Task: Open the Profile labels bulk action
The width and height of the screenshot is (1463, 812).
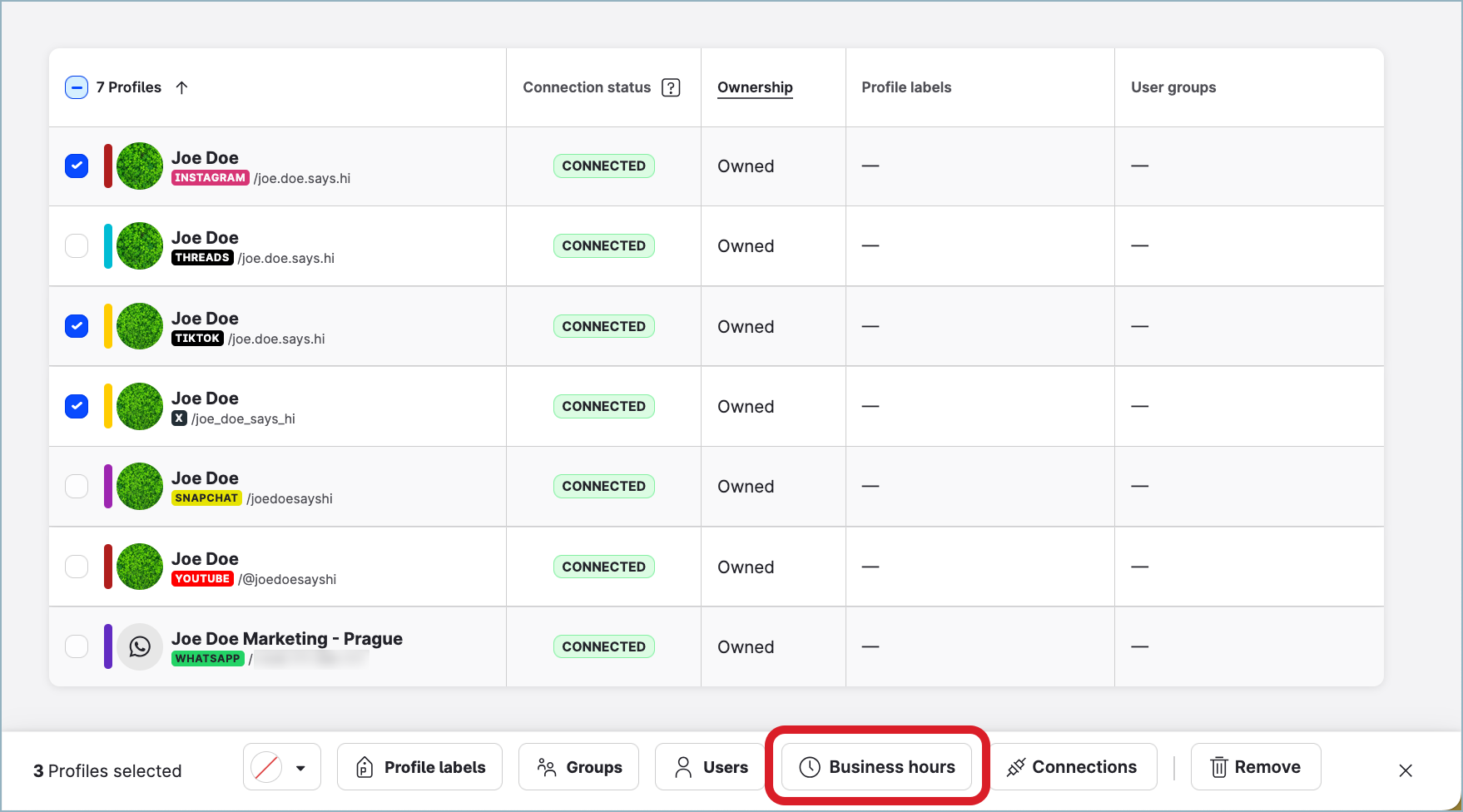Action: (x=419, y=767)
